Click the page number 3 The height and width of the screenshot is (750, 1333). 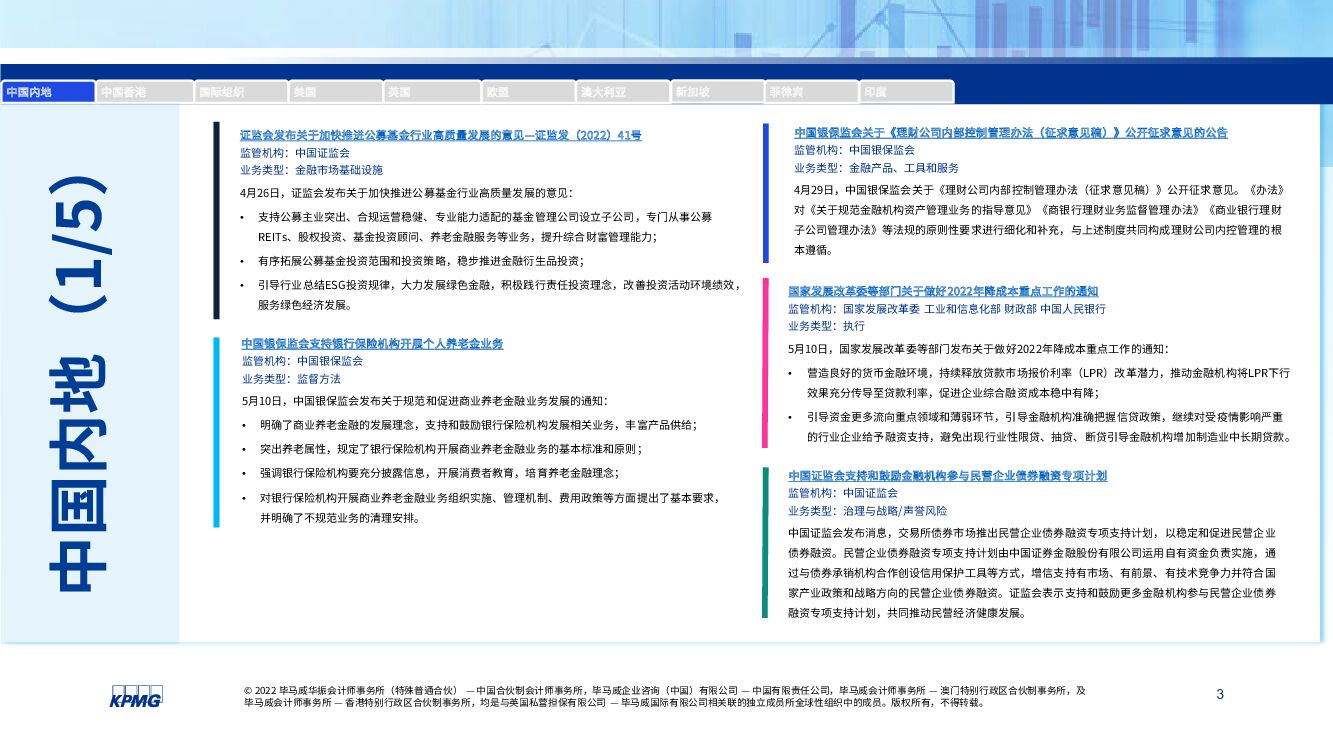1219,694
